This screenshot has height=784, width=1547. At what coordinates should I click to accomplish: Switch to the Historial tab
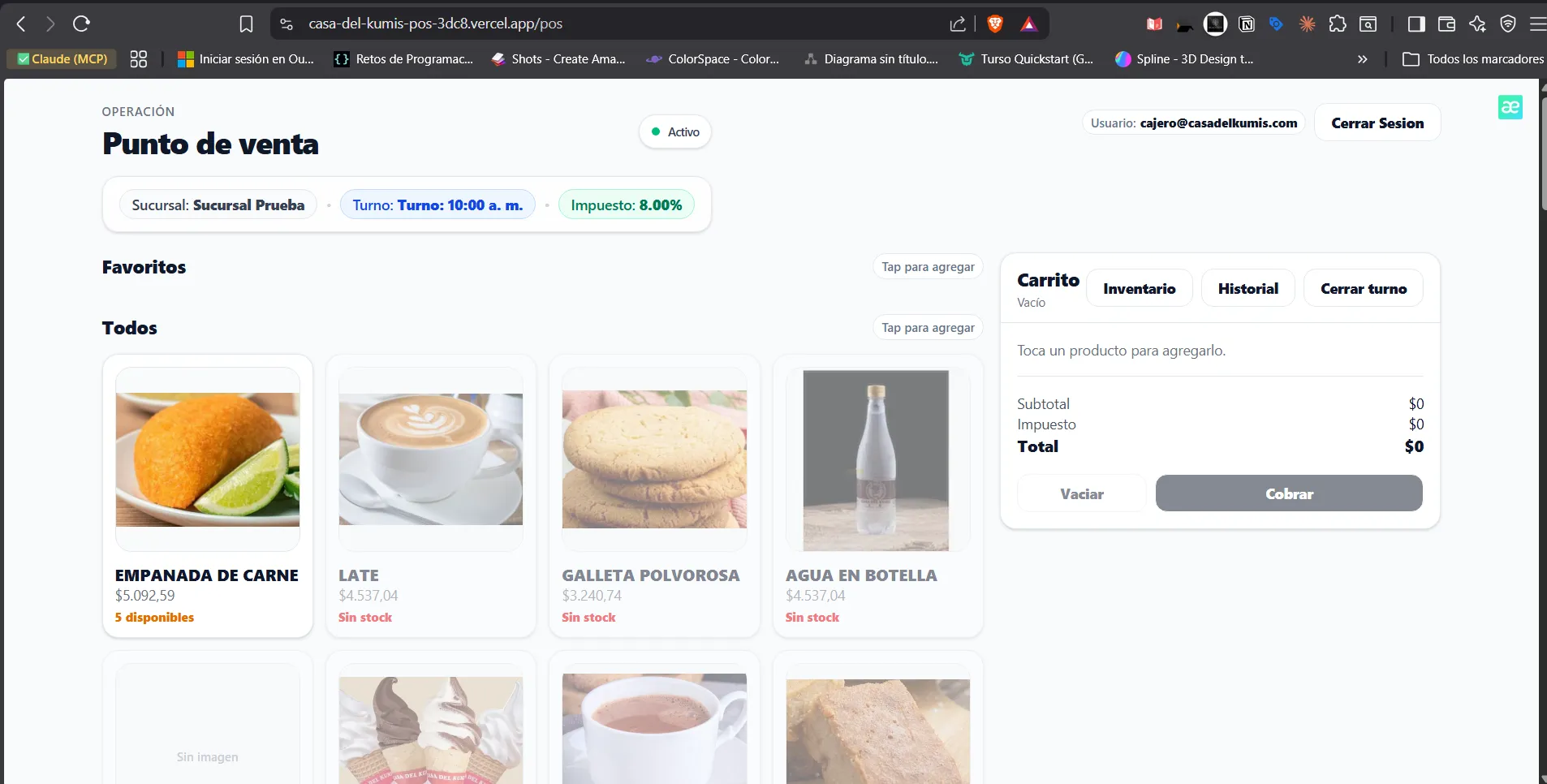1248,288
